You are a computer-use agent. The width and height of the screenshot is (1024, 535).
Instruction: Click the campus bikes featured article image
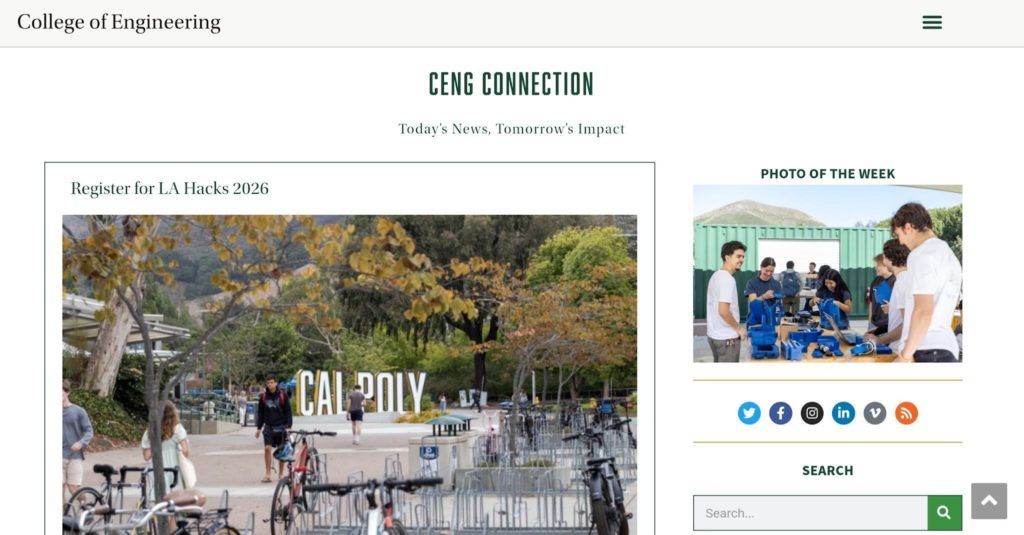(x=349, y=375)
